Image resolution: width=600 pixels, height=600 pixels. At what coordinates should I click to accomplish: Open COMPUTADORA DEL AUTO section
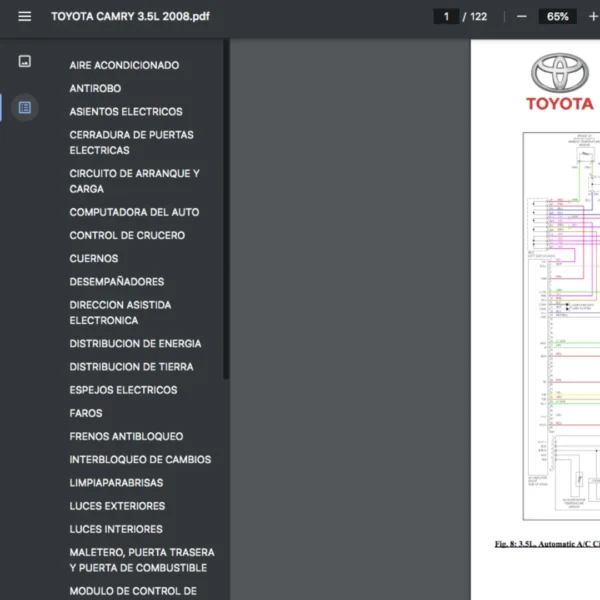pos(134,212)
